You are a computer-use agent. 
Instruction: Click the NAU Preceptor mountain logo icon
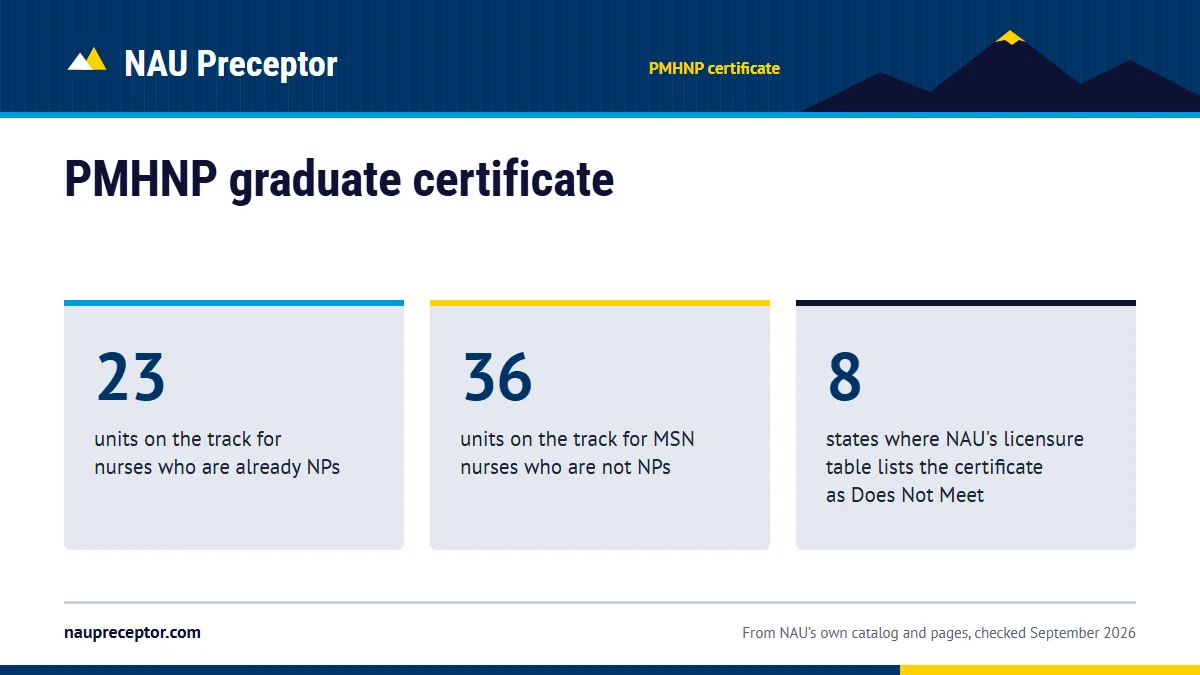point(87,59)
